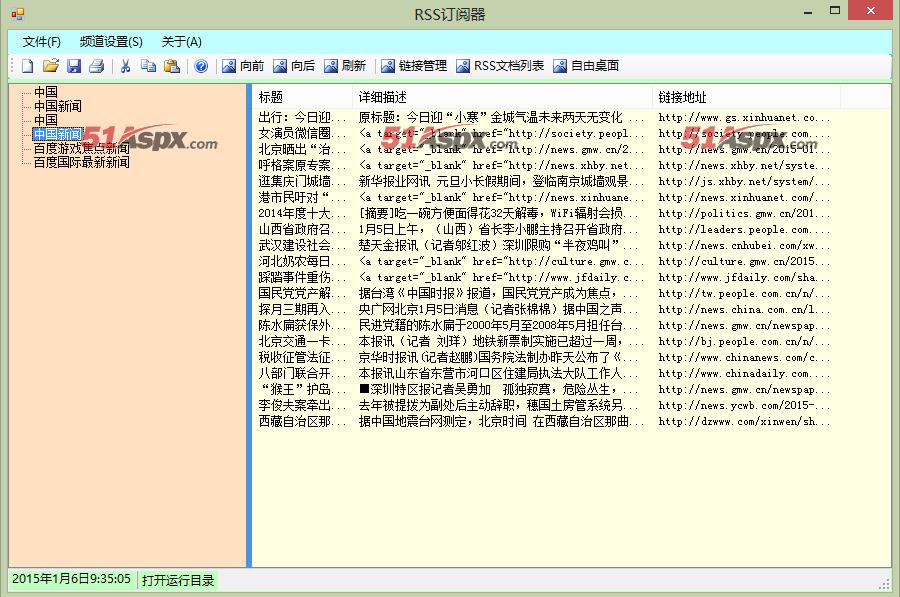This screenshot has height=597, width=900.
Task: Click the Save floppy disk icon
Action: pos(74,66)
